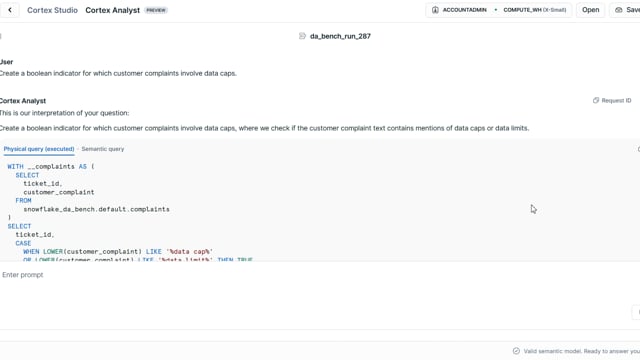
Task: Click the Request ID label
Action: point(616,100)
